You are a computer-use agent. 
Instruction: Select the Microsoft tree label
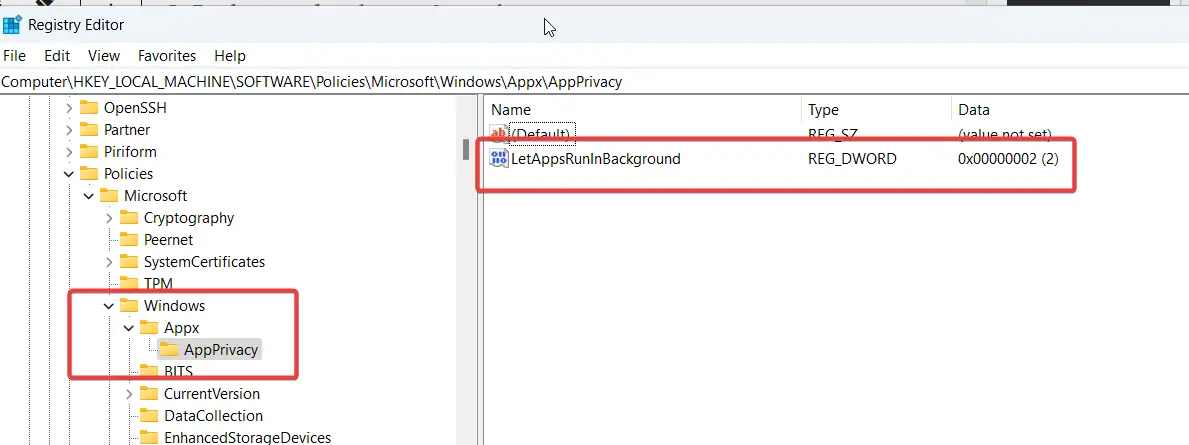pos(155,196)
